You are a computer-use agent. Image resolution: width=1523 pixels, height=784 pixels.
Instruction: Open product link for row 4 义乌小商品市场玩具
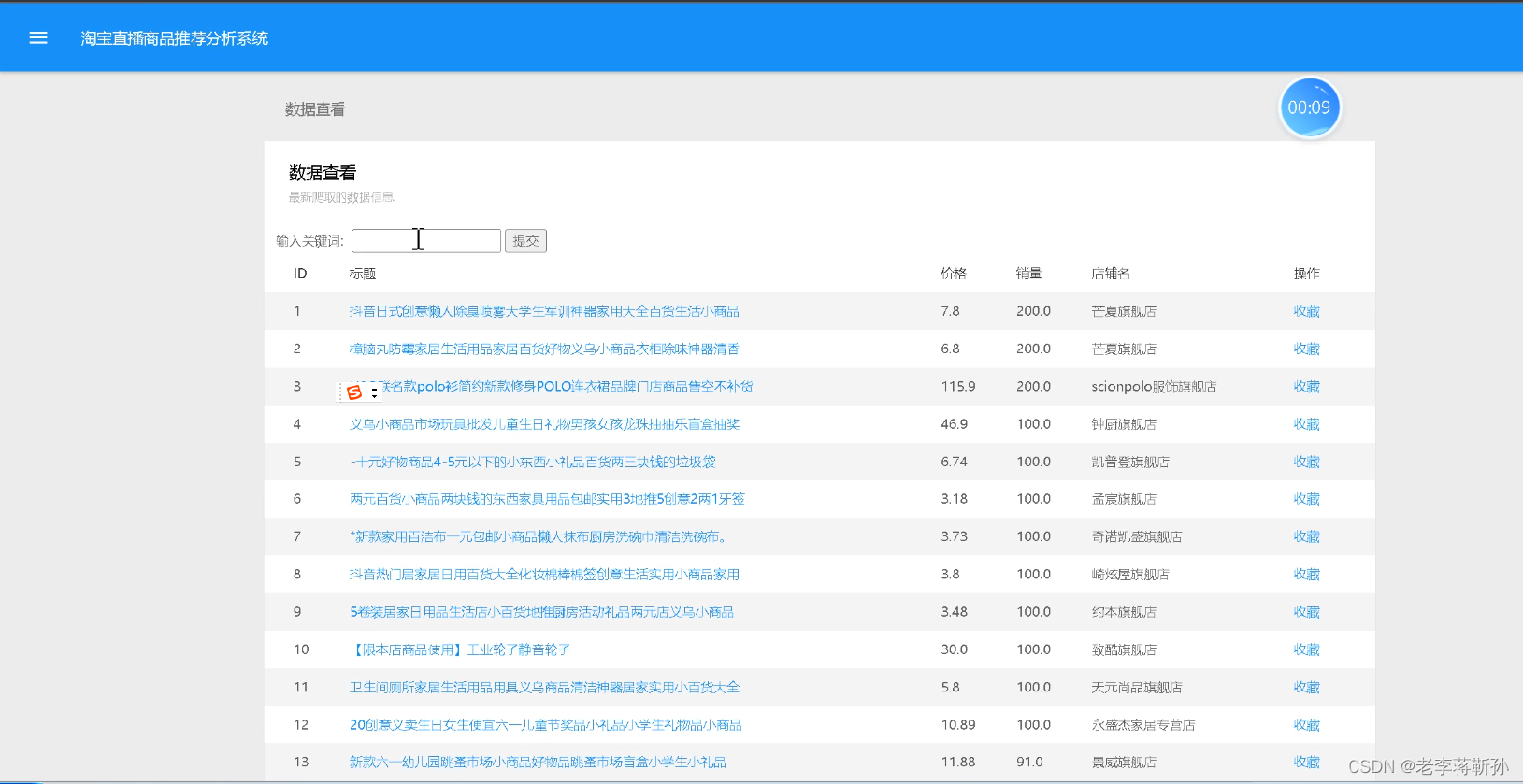[x=544, y=424]
